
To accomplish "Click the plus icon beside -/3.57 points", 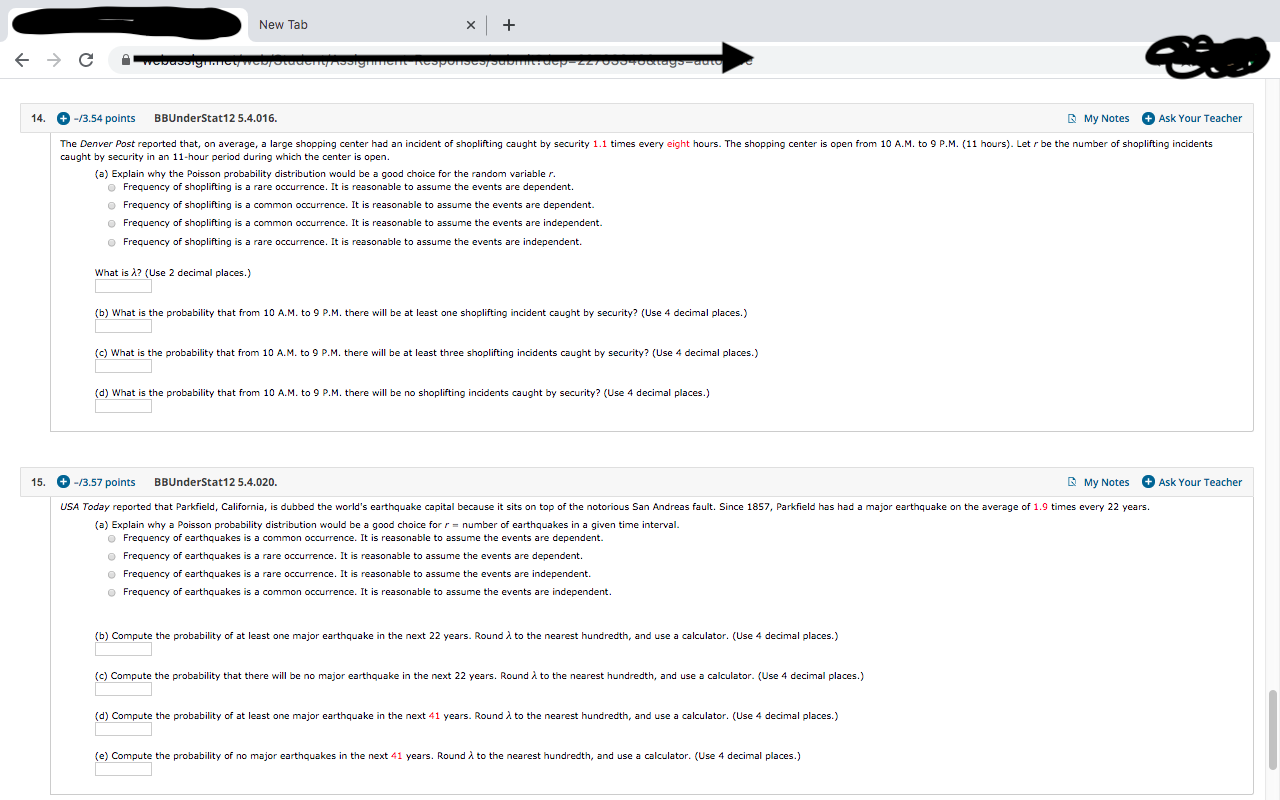I will coord(64,482).
